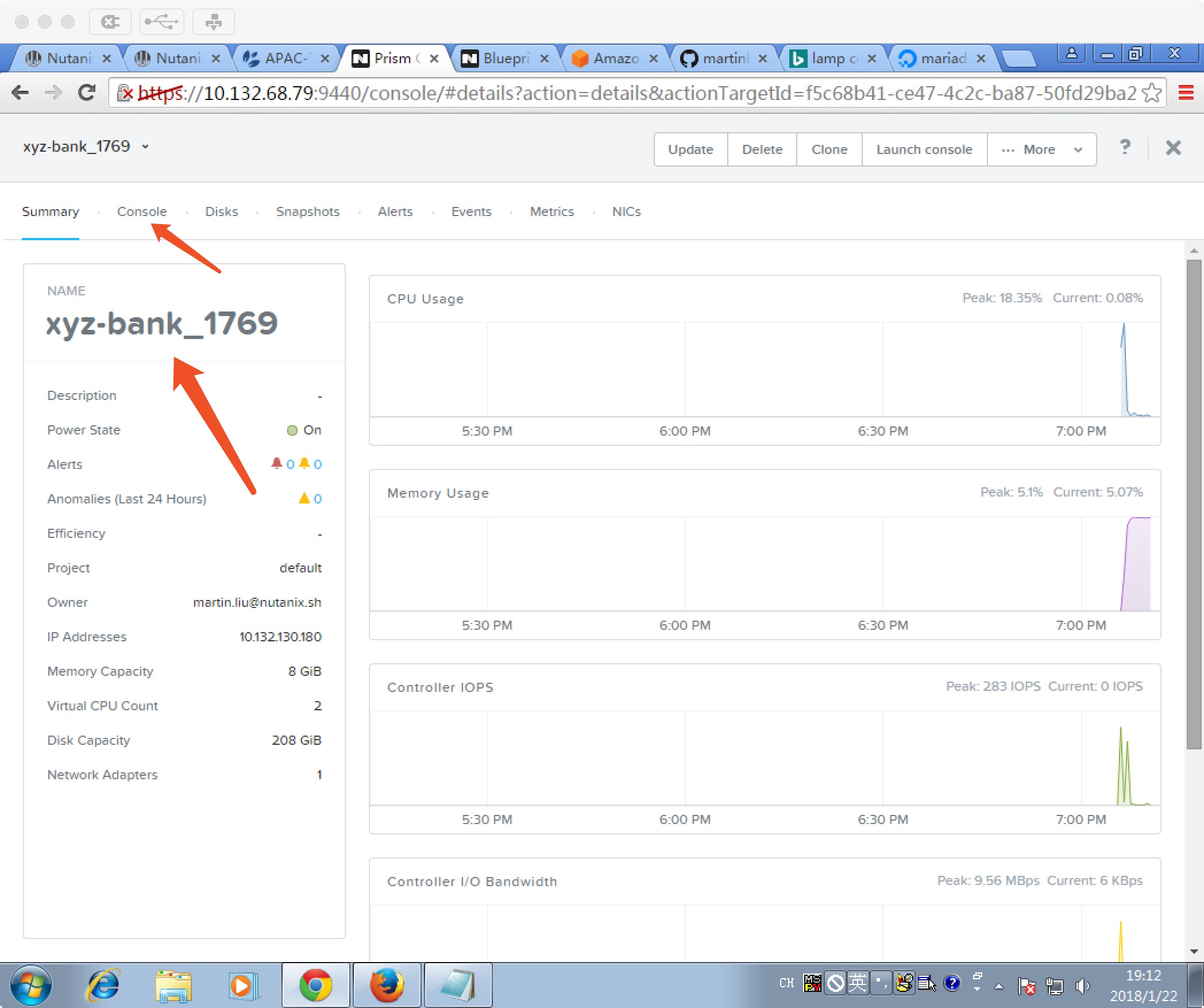Click the blue help tray icon
The height and width of the screenshot is (1008, 1204).
(x=952, y=983)
